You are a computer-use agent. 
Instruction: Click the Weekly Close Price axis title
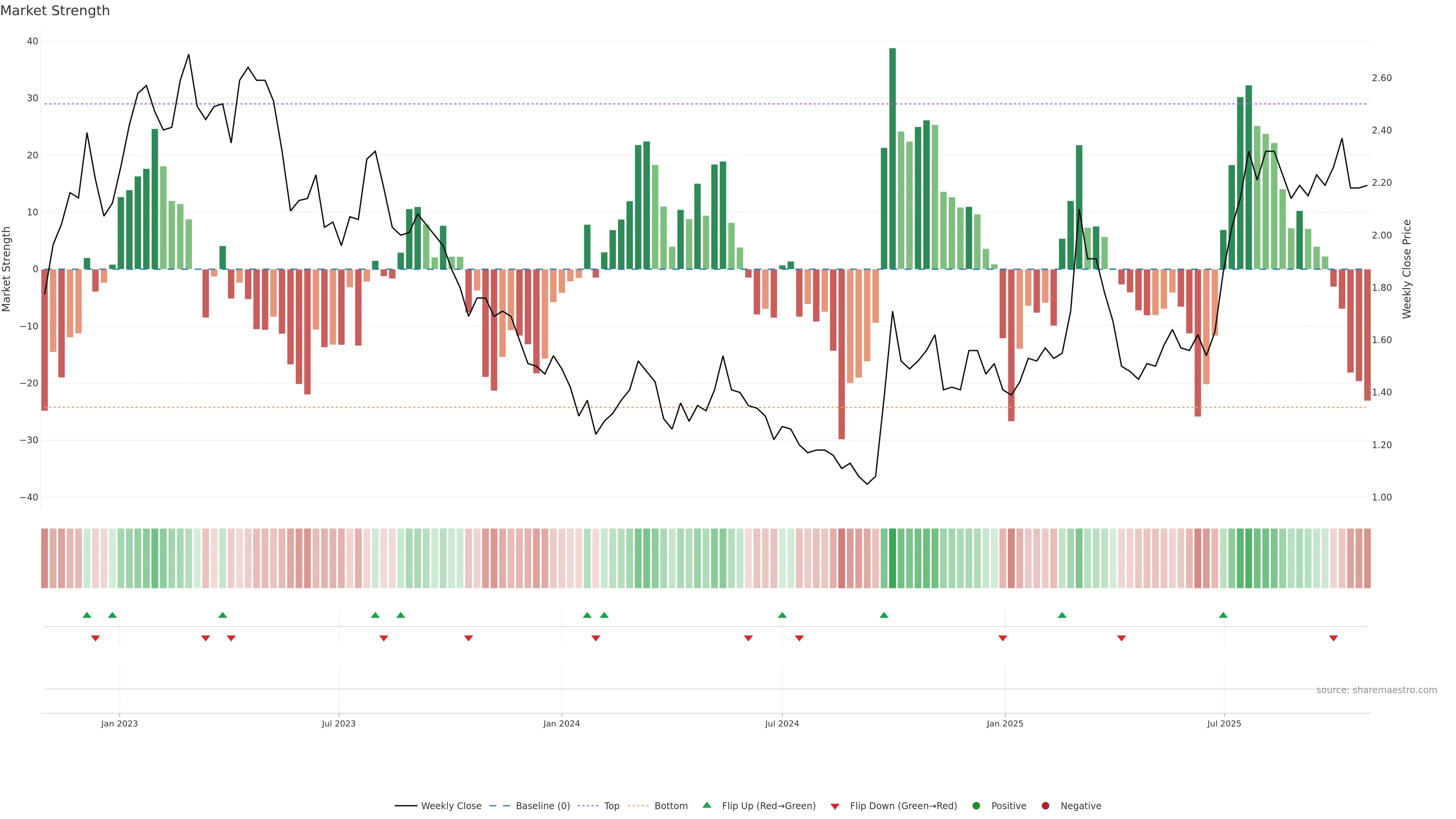tap(1407, 269)
